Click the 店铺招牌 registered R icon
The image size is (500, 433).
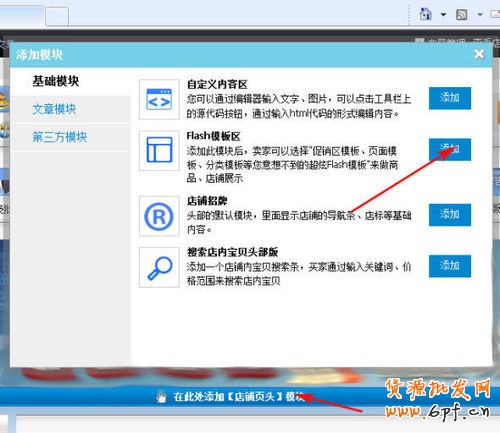(x=159, y=216)
